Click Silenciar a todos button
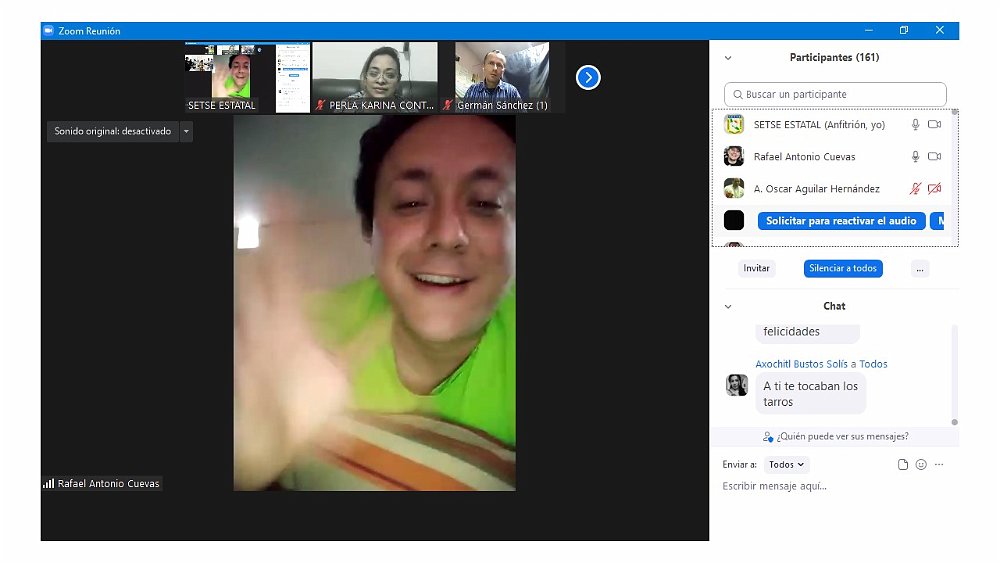 click(842, 269)
